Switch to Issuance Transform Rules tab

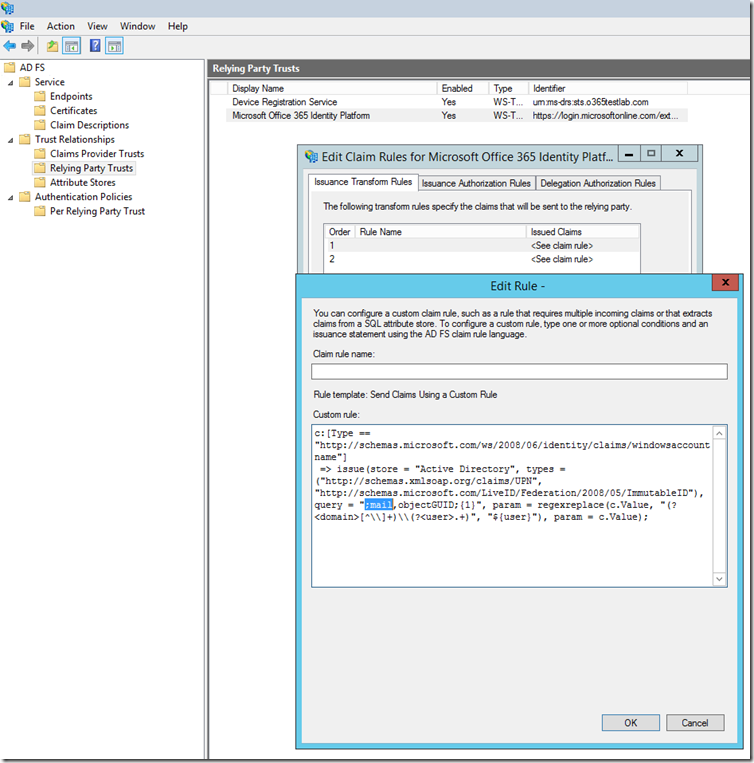click(x=363, y=182)
